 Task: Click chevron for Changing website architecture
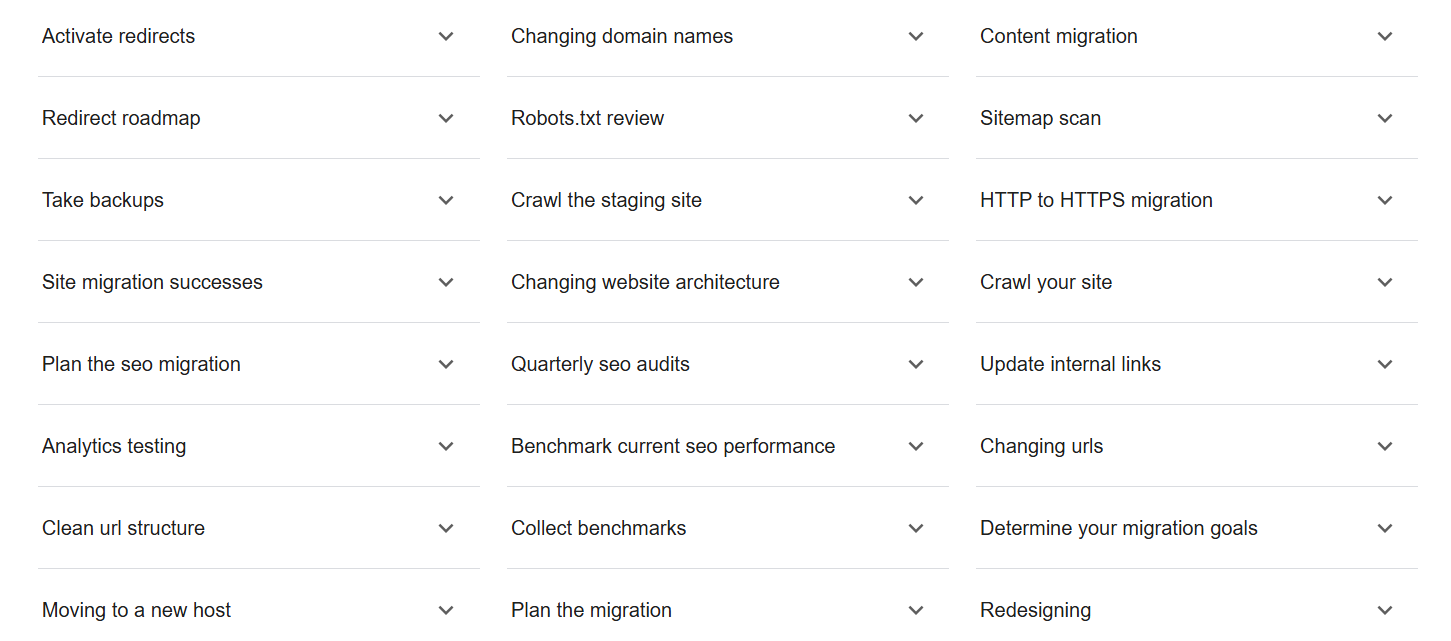point(915,283)
